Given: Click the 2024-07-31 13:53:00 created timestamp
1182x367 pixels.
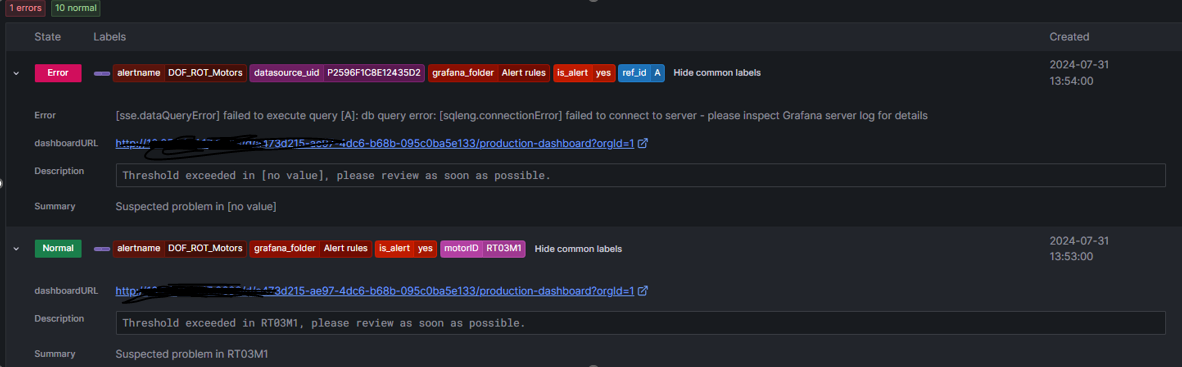Looking at the screenshot, I should 1079,248.
